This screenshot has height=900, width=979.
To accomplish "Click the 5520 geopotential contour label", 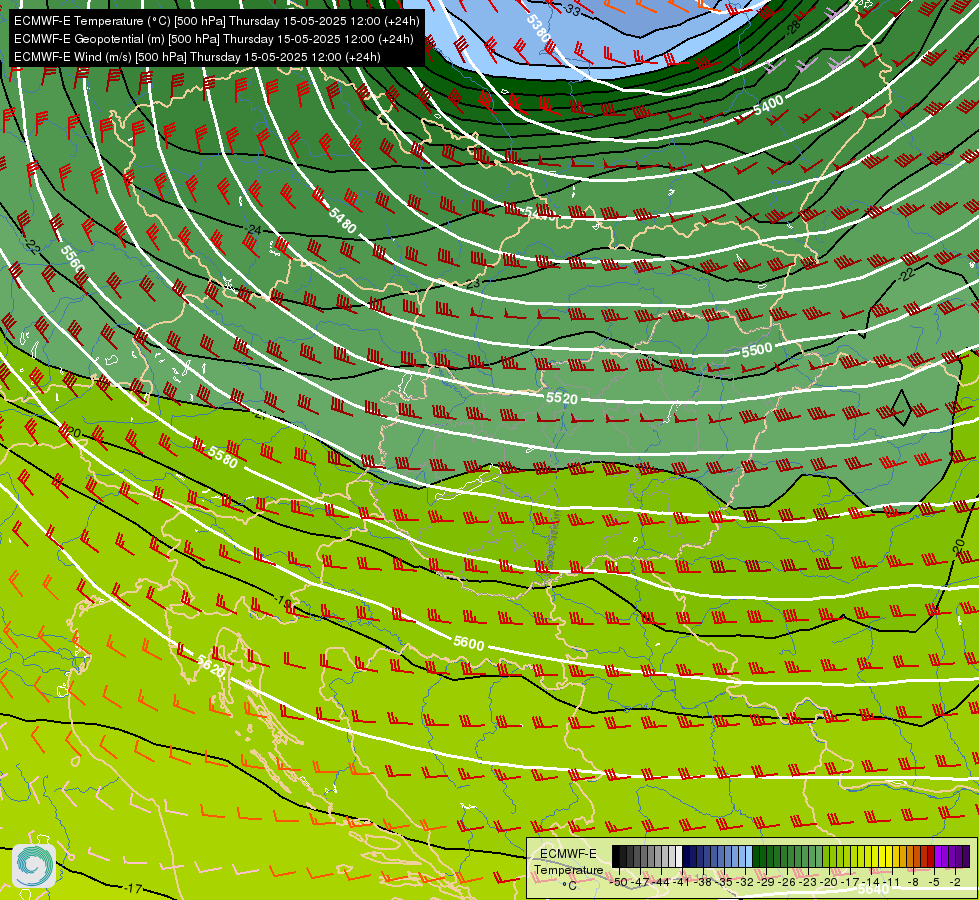I will [x=561, y=398].
